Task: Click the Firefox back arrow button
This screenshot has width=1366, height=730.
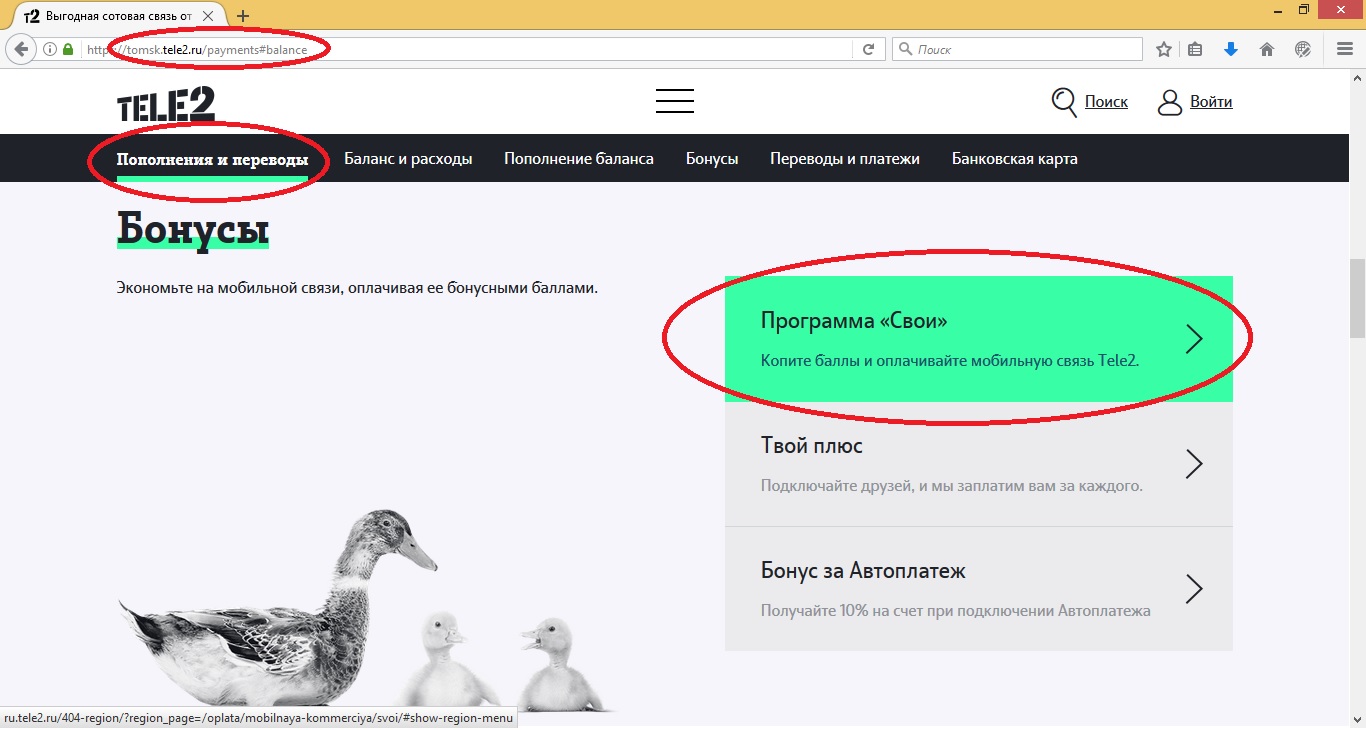Action: 21,49
